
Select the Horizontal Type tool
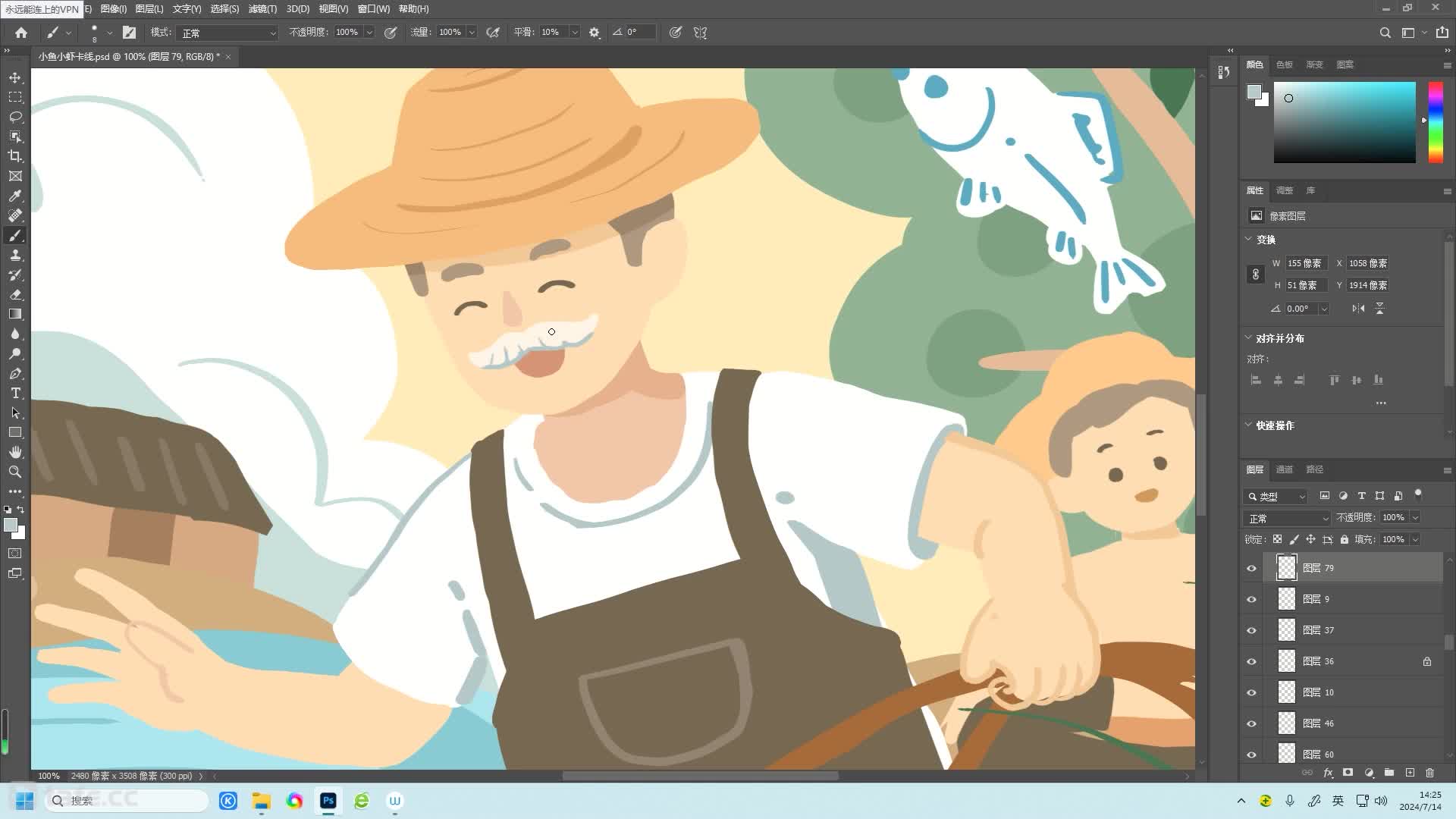[15, 393]
